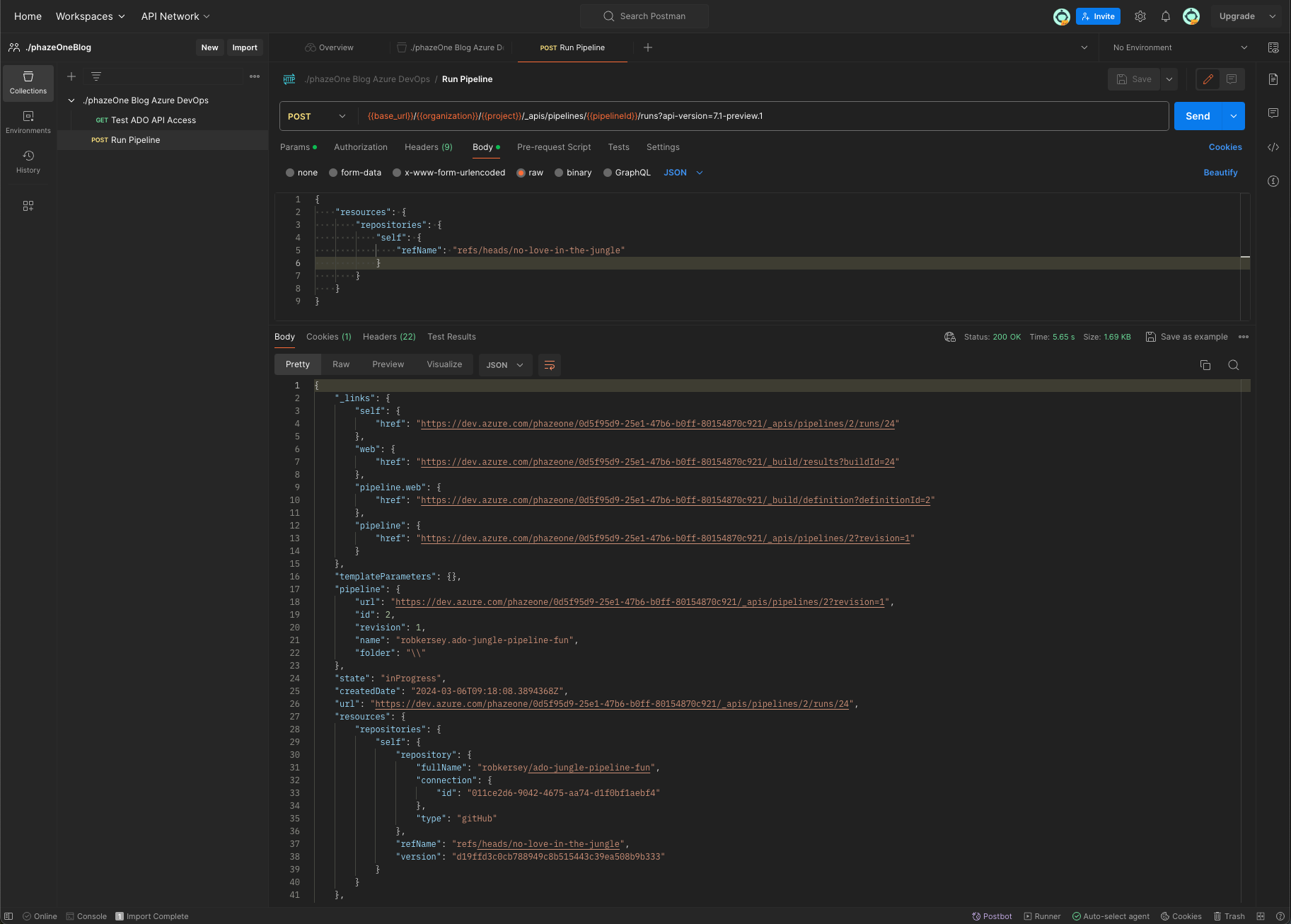Open the Environments sidebar panel

pos(28,122)
